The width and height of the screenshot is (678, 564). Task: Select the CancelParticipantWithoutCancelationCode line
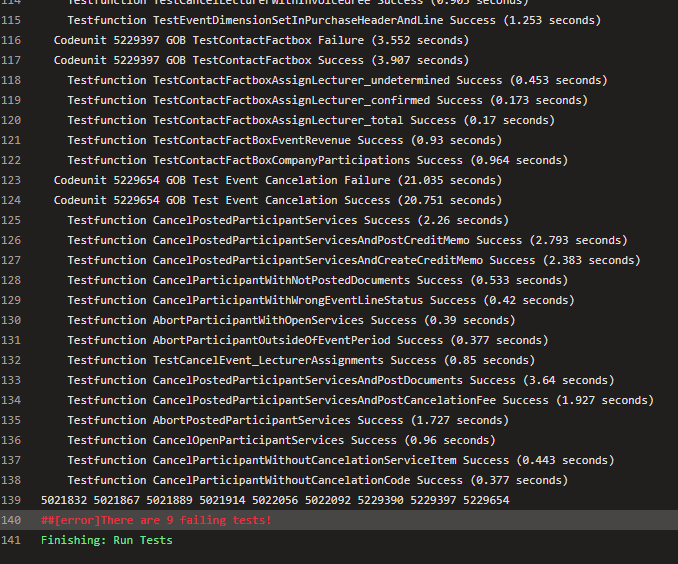[317, 480]
